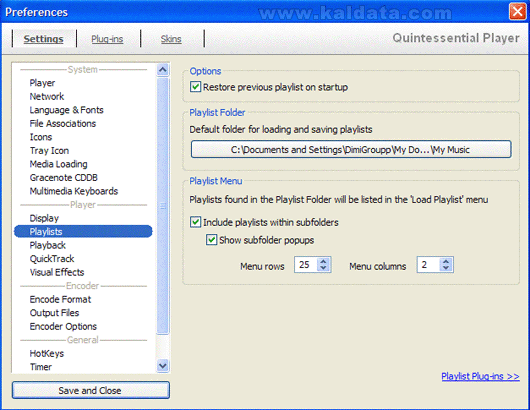Select Playback in the settings list
Viewport: 530px width, 410px height.
coord(48,245)
